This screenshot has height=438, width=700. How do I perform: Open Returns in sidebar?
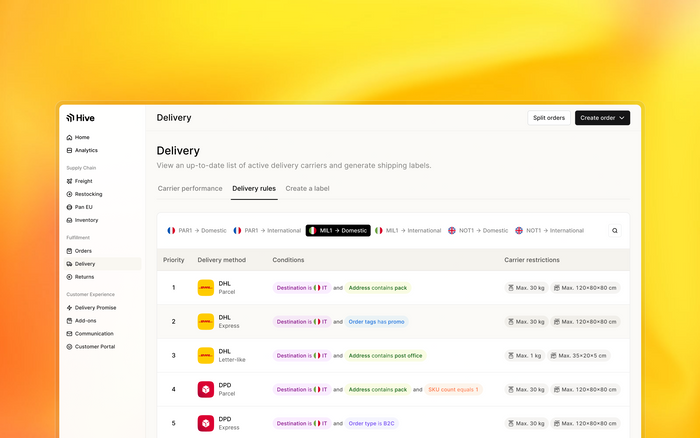(84, 277)
